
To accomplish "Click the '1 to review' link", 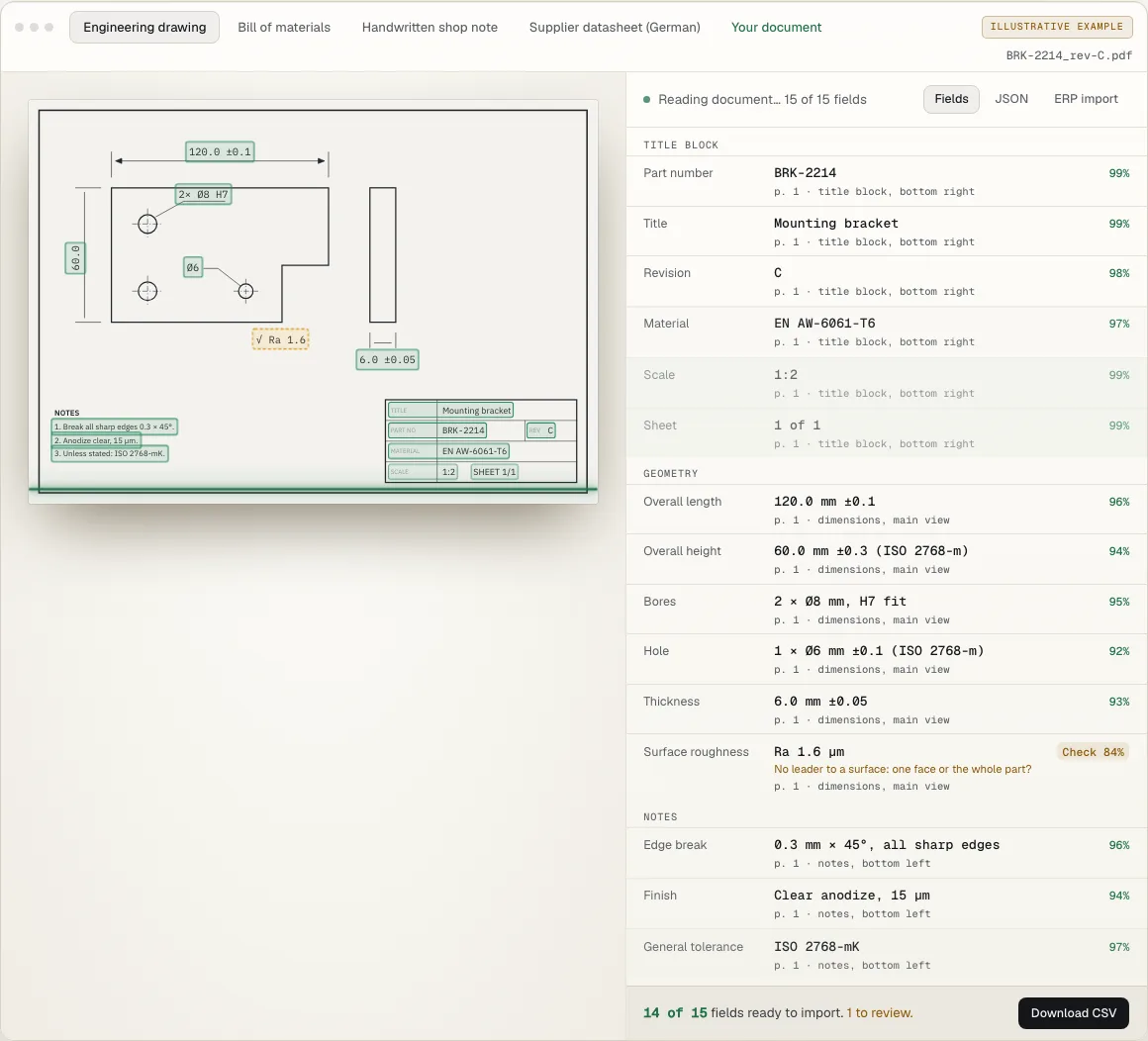I will click(879, 1012).
